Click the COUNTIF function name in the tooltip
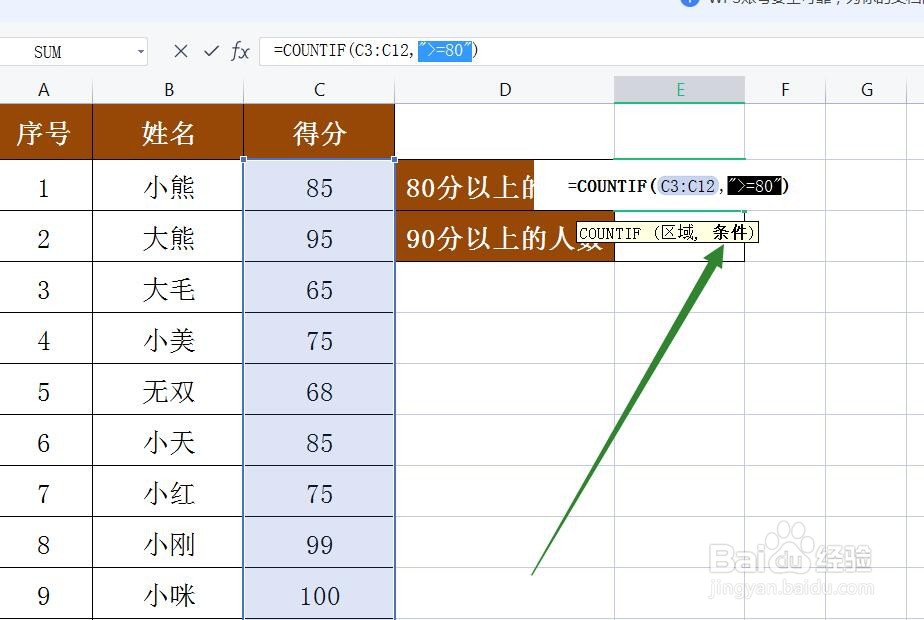Screen dimensions: 924x620 tap(610, 232)
